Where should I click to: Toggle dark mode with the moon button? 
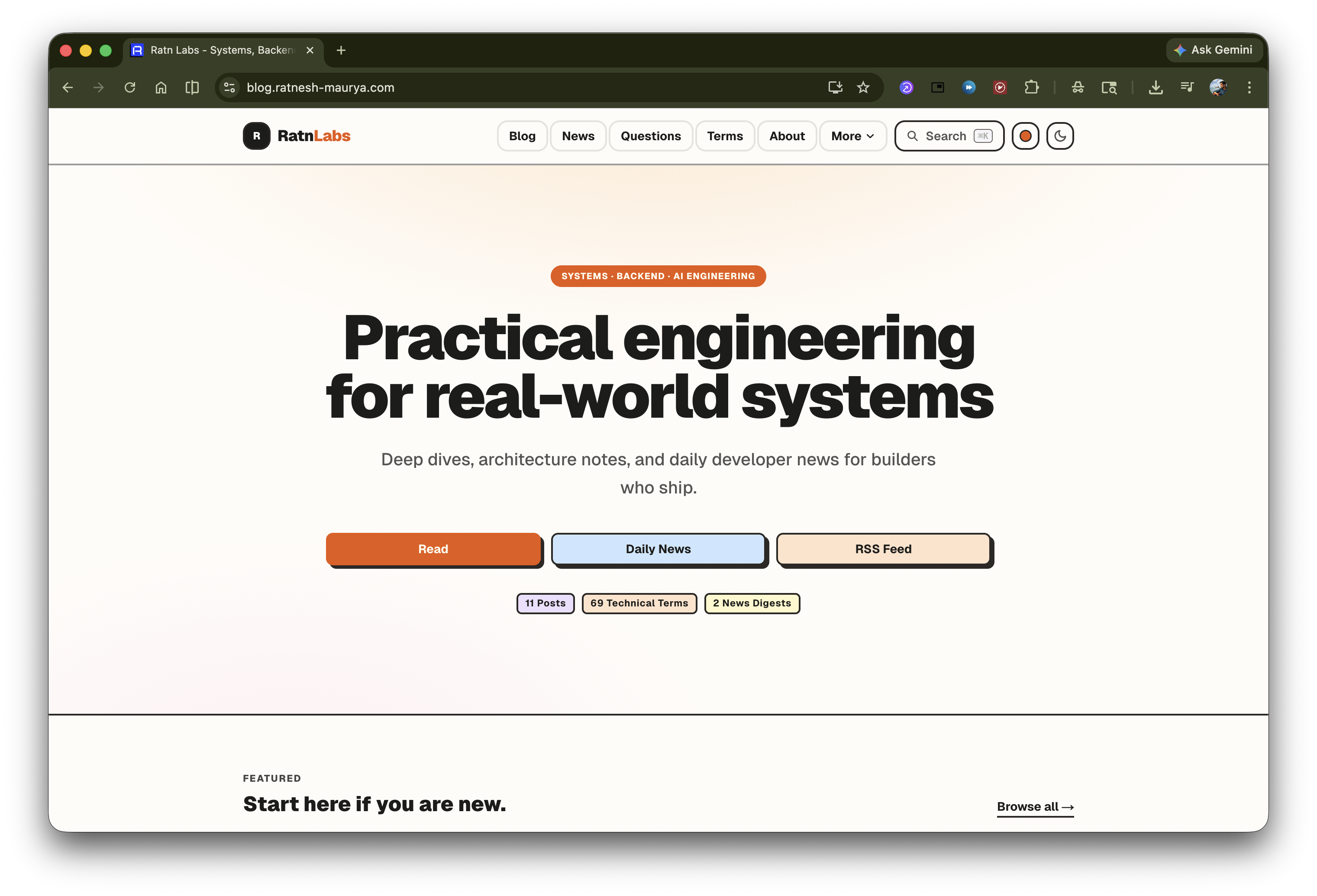[x=1060, y=136]
